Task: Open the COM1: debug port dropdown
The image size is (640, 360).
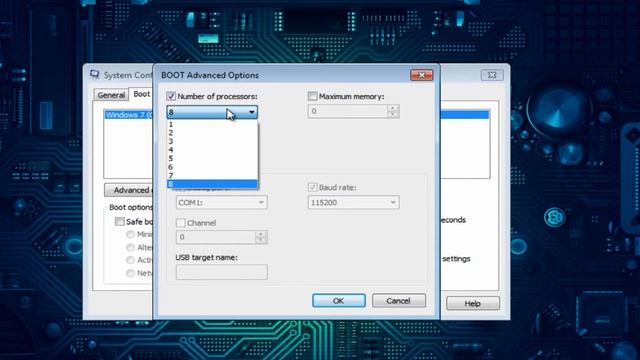Action: (x=222, y=202)
